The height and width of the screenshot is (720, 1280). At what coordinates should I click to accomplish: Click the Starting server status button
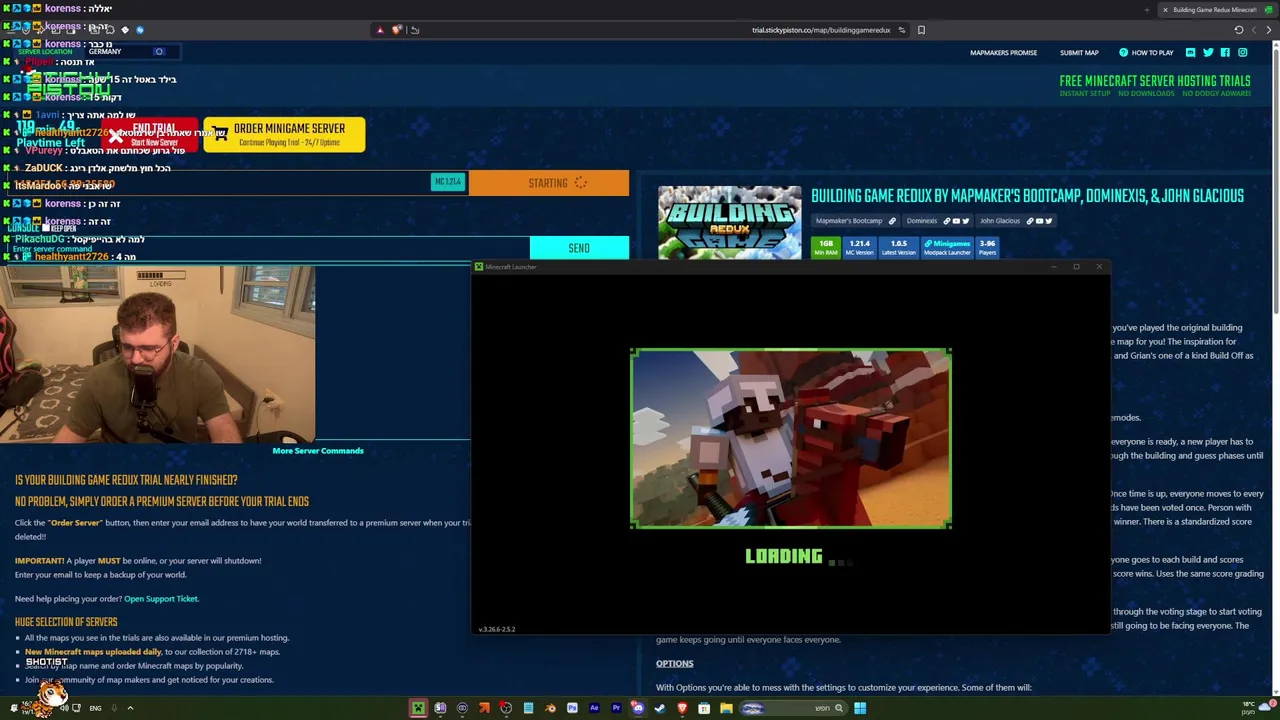549,183
